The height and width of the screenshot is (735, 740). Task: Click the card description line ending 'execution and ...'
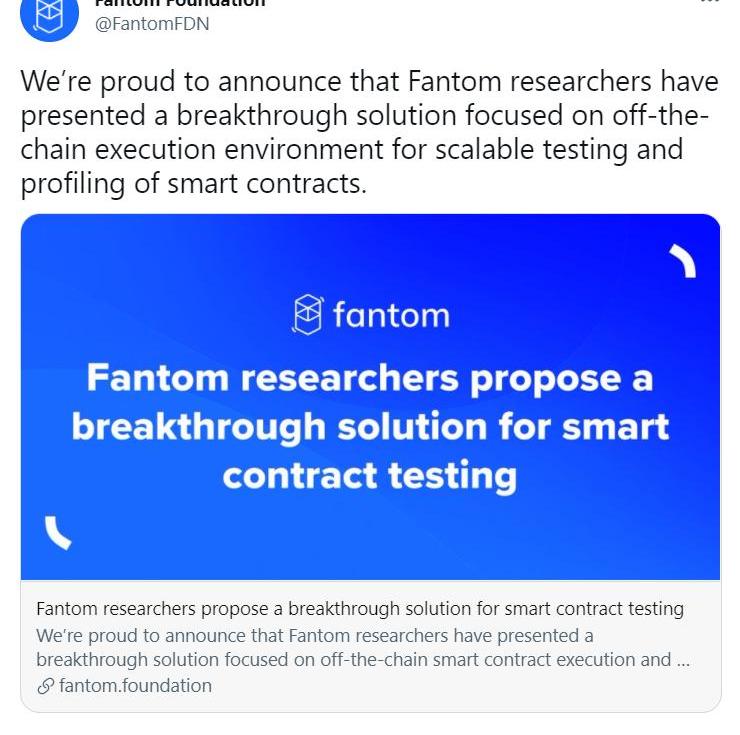click(x=363, y=660)
